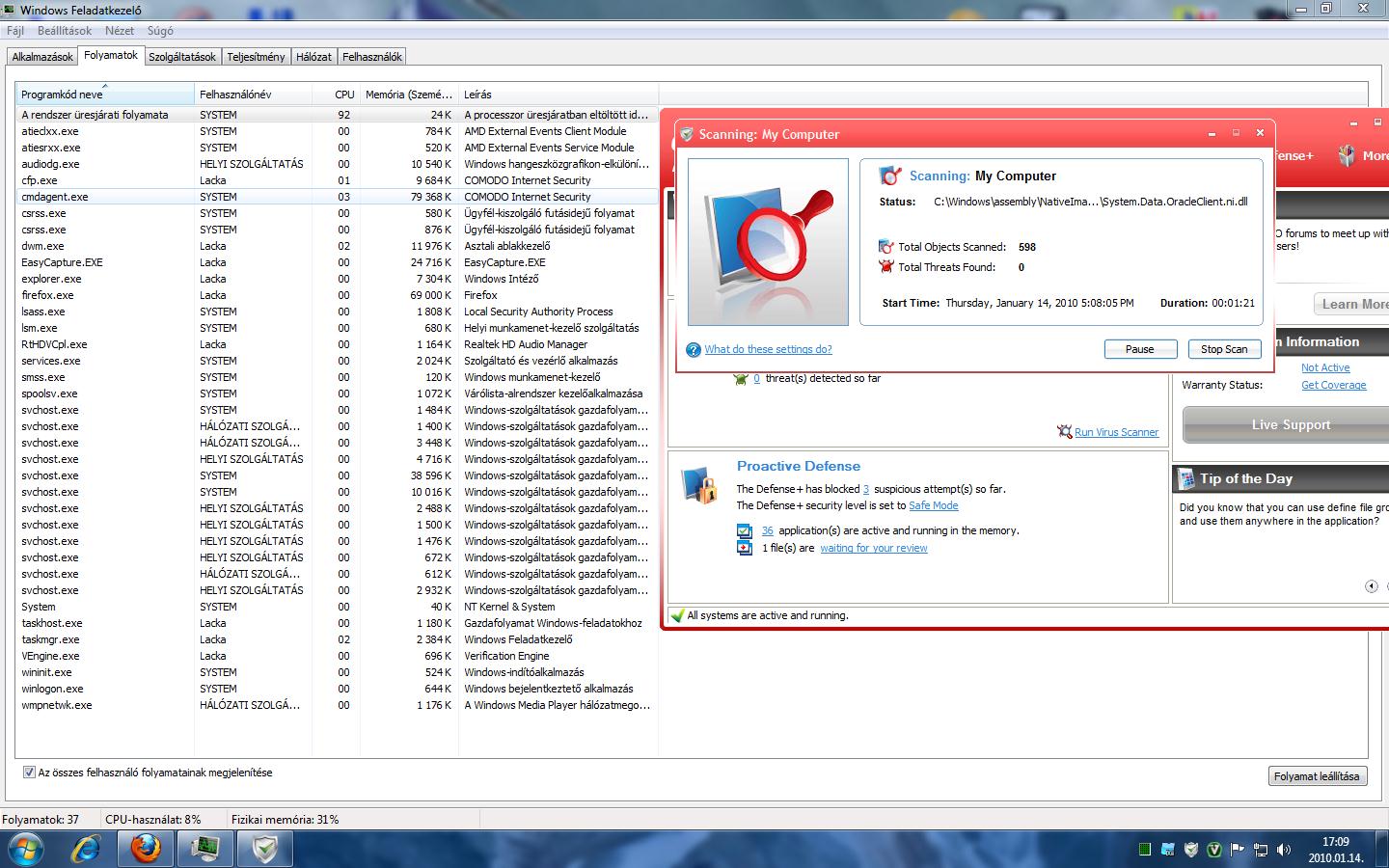Screen dimensions: 1389x868
Task: Switch to the Szolgáltatások tab
Action: point(182,57)
